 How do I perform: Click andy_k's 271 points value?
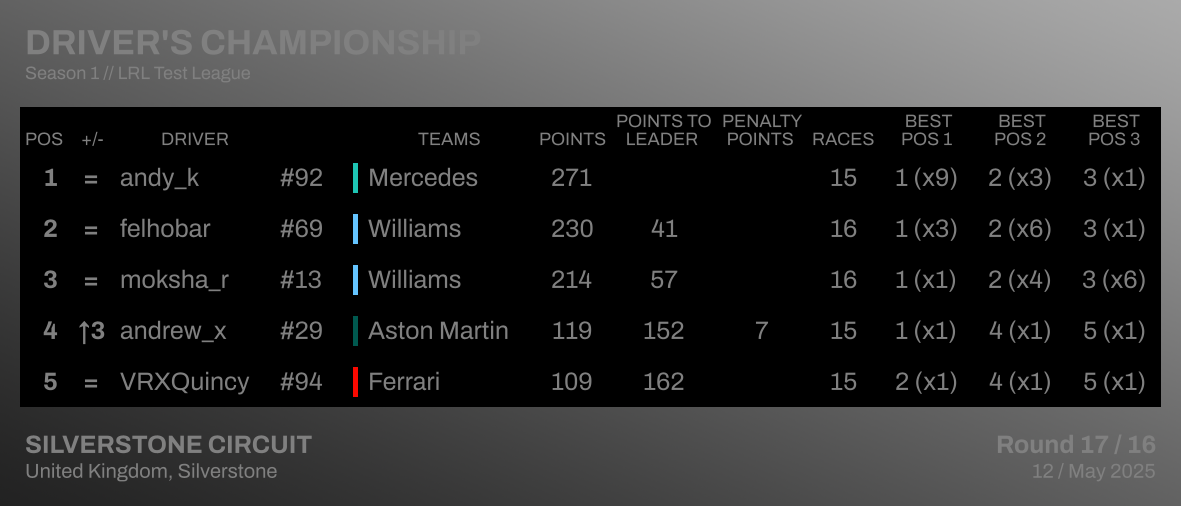[x=571, y=178]
